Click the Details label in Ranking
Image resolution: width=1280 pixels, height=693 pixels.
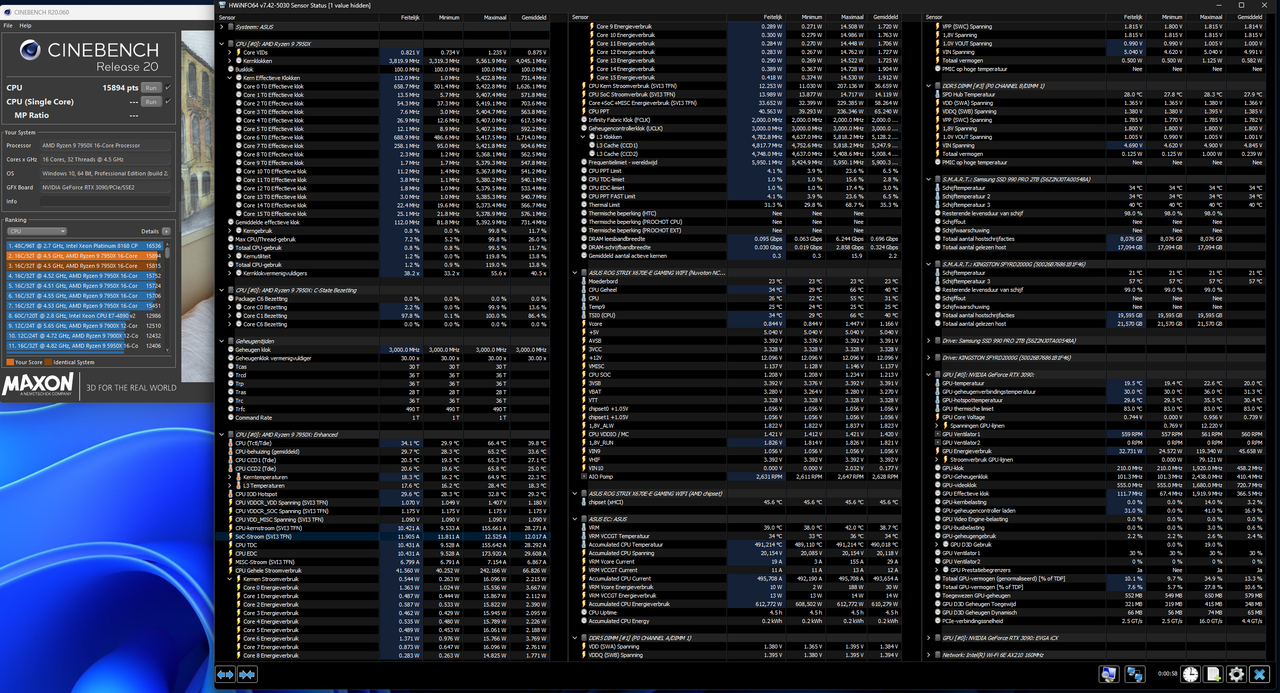(x=150, y=231)
